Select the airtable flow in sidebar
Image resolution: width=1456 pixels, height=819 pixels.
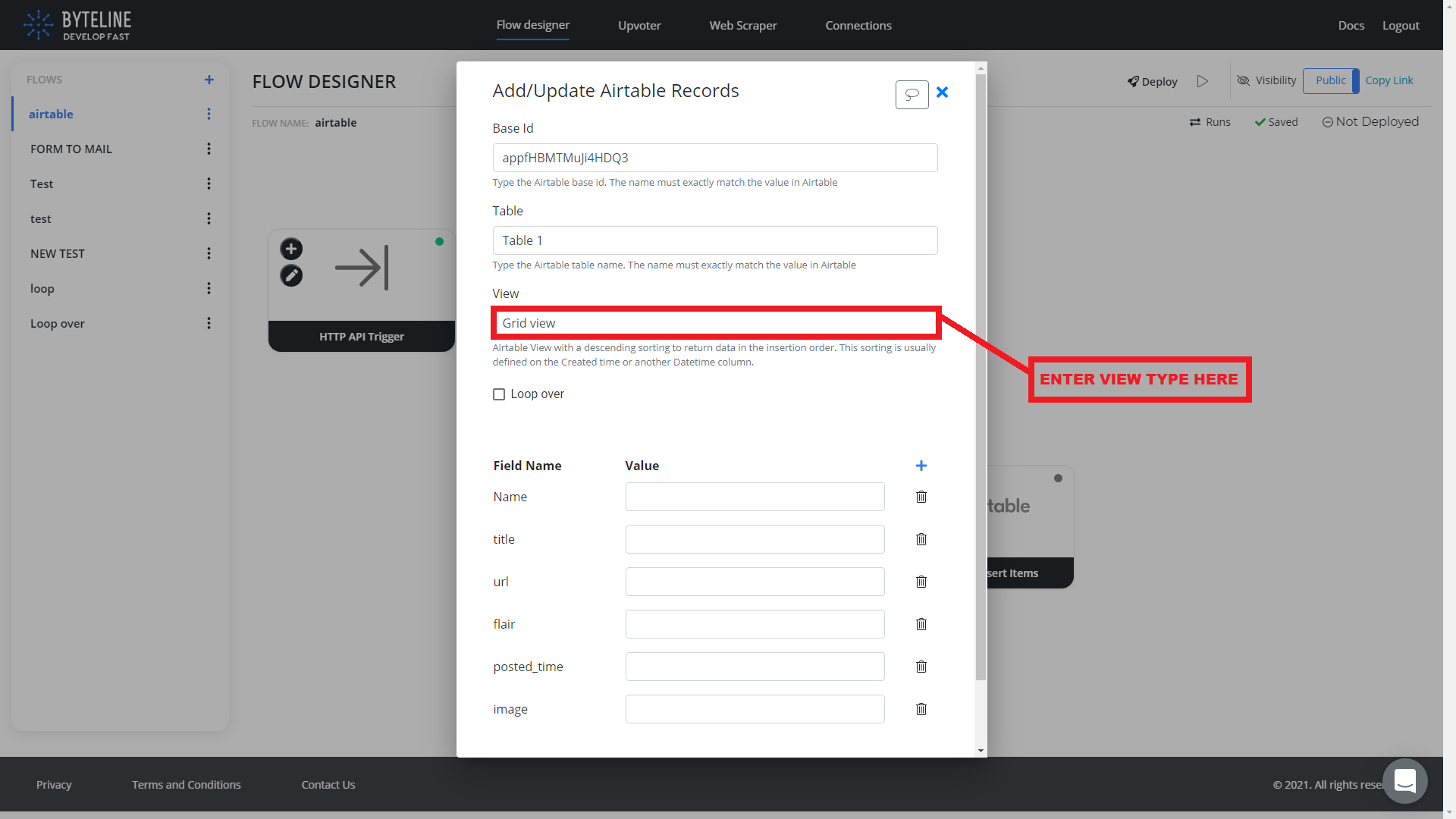pyautogui.click(x=51, y=114)
